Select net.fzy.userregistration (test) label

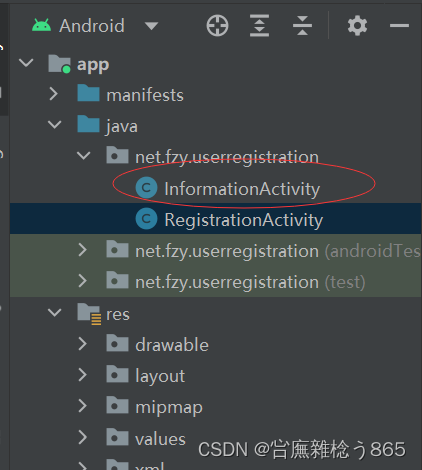tap(250, 283)
